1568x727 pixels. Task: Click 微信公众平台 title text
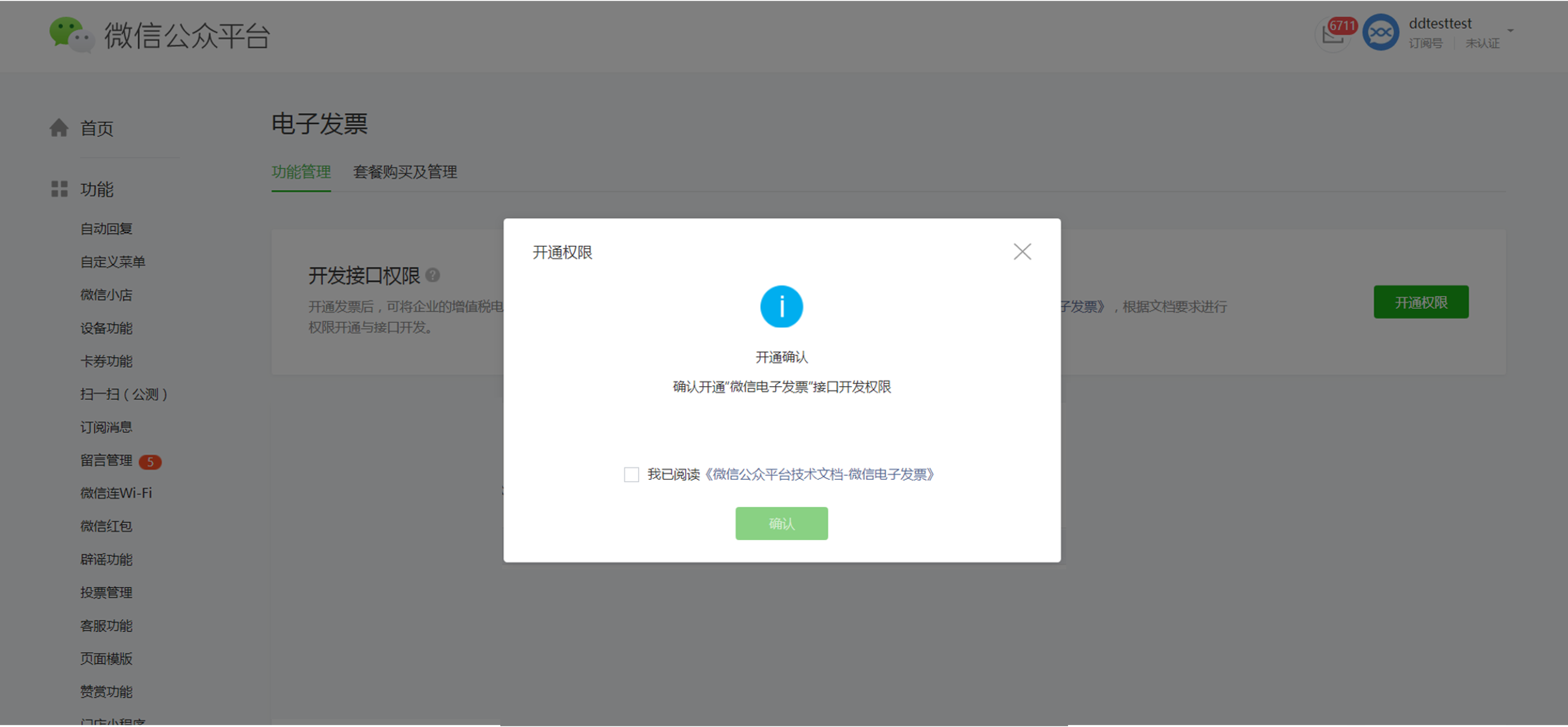[187, 35]
